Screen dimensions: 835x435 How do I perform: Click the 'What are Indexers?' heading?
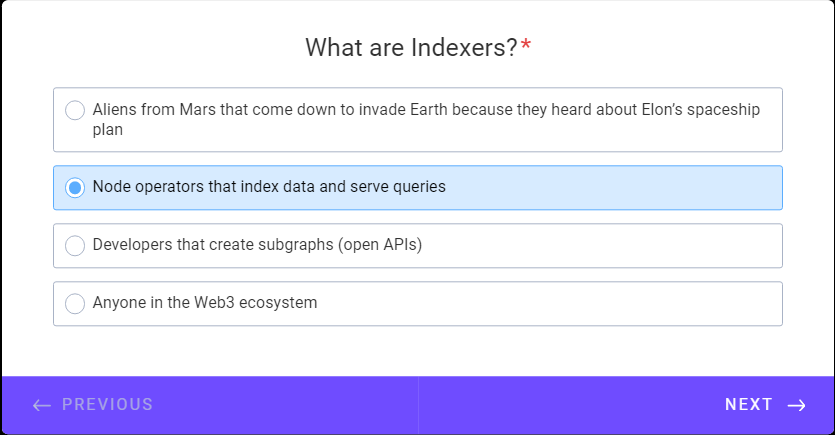[411, 47]
